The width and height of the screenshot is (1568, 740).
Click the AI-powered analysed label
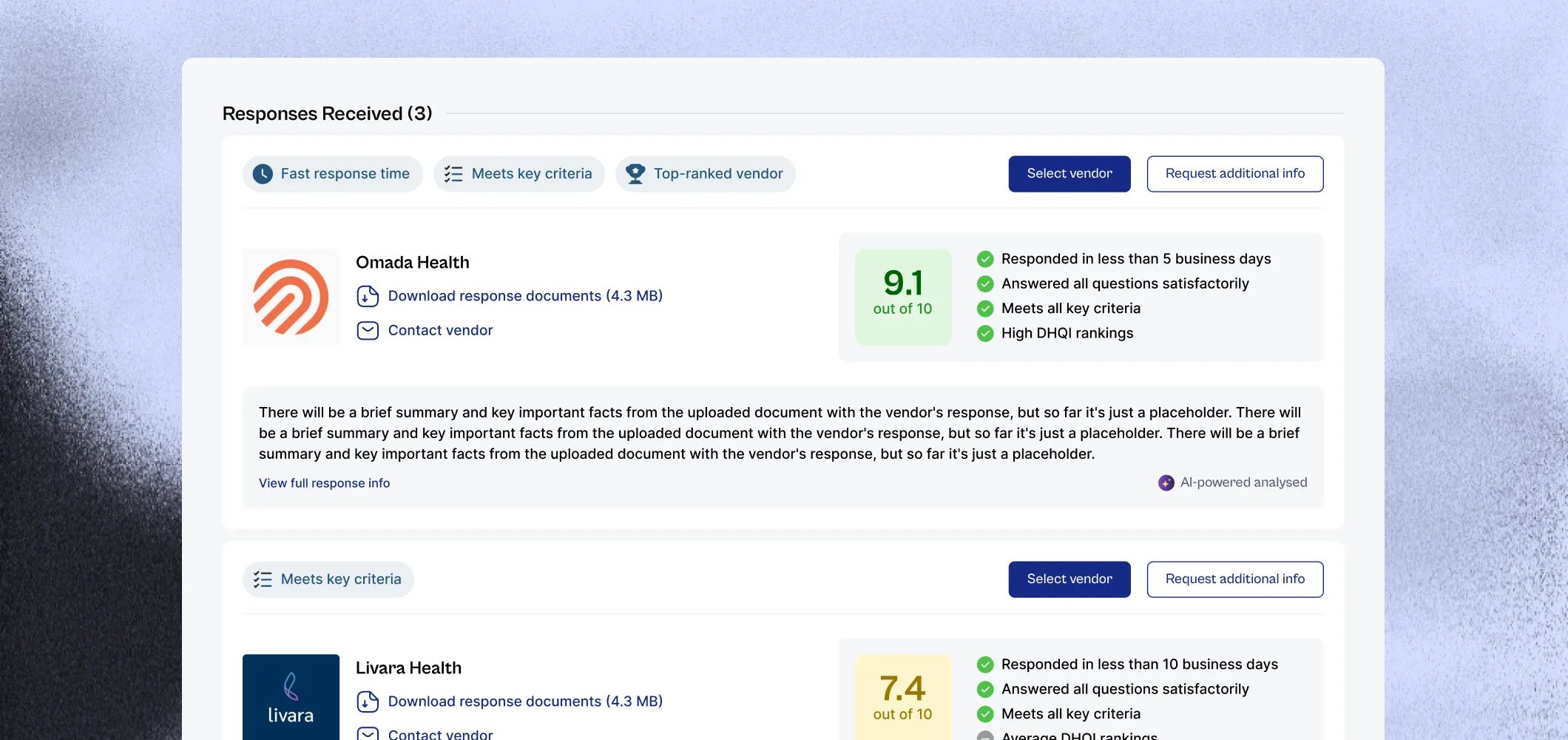click(1244, 482)
